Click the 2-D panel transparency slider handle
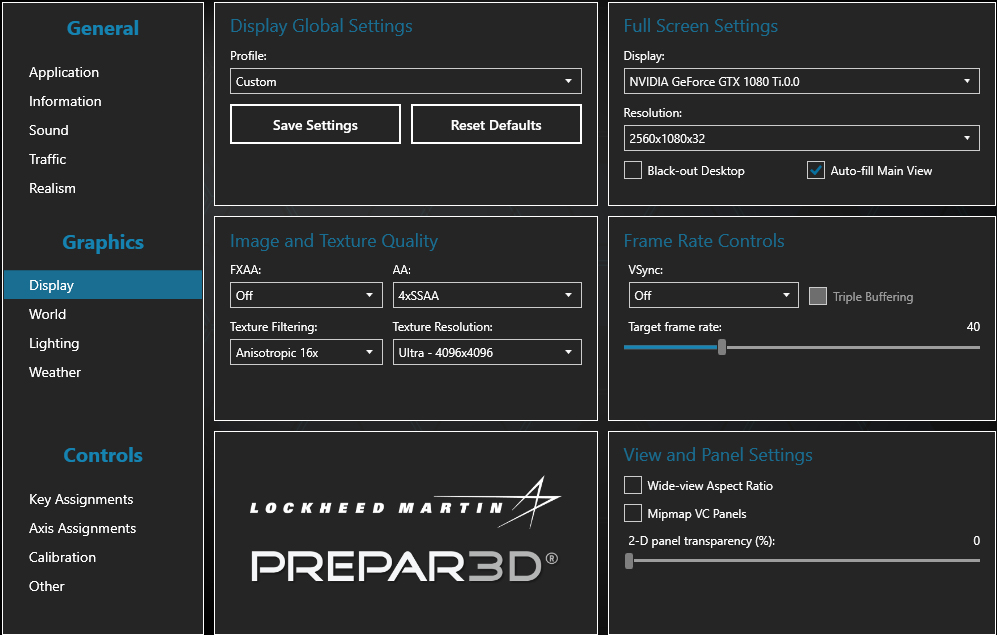 coord(629,561)
